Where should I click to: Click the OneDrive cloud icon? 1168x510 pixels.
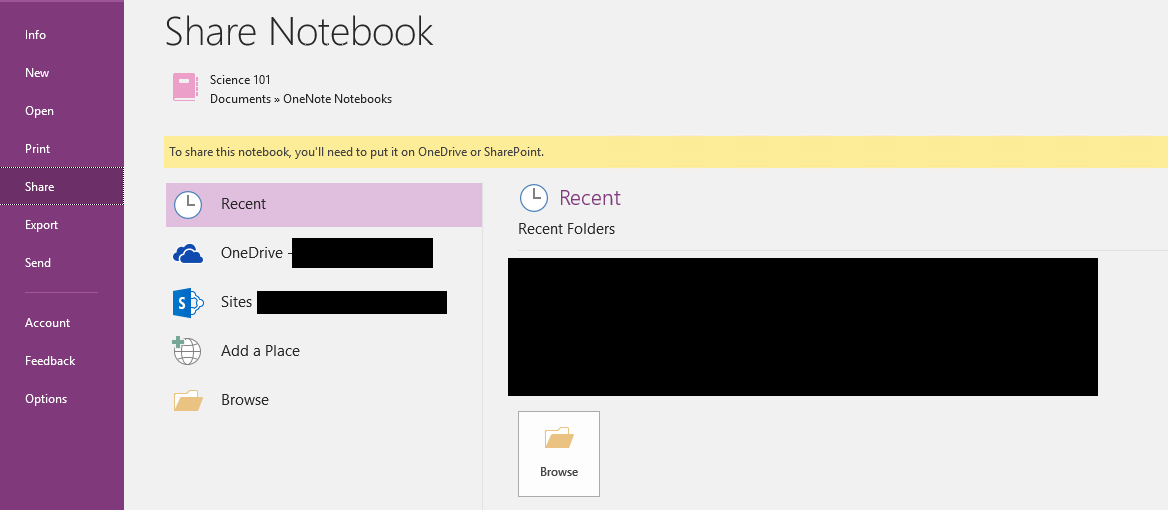click(x=188, y=254)
